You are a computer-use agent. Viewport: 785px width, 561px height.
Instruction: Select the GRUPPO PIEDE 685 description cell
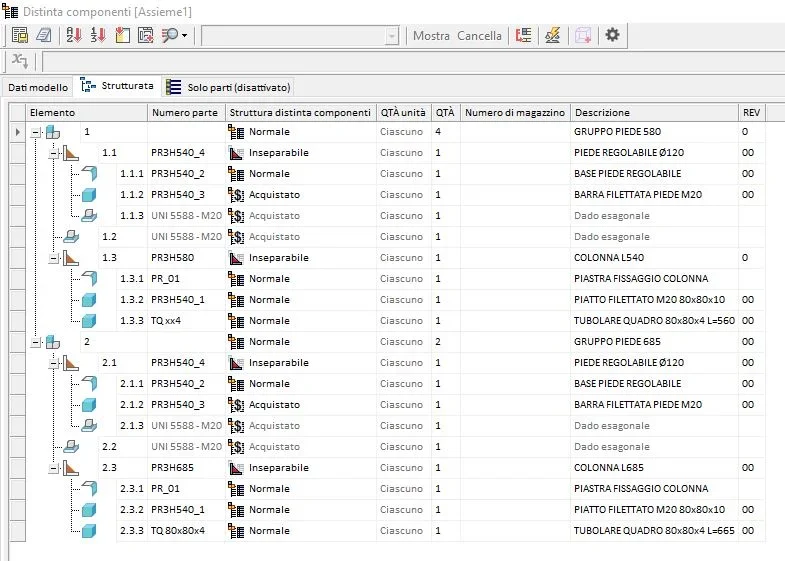654,342
